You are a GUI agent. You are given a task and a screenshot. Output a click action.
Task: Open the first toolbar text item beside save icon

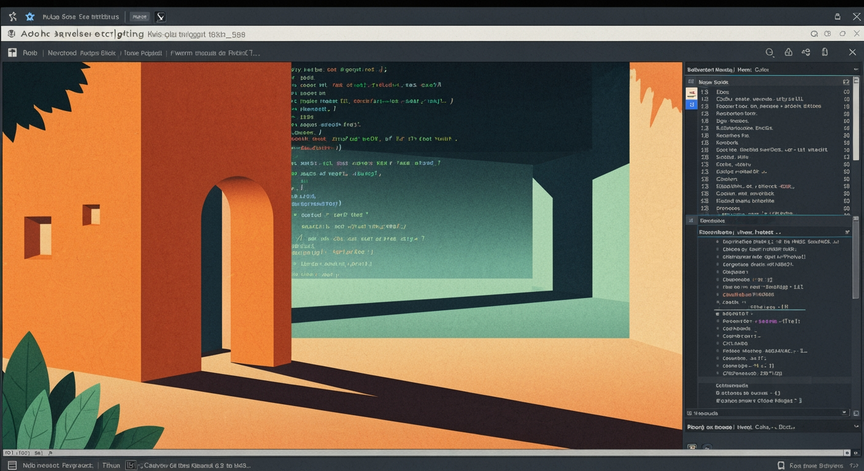30,53
